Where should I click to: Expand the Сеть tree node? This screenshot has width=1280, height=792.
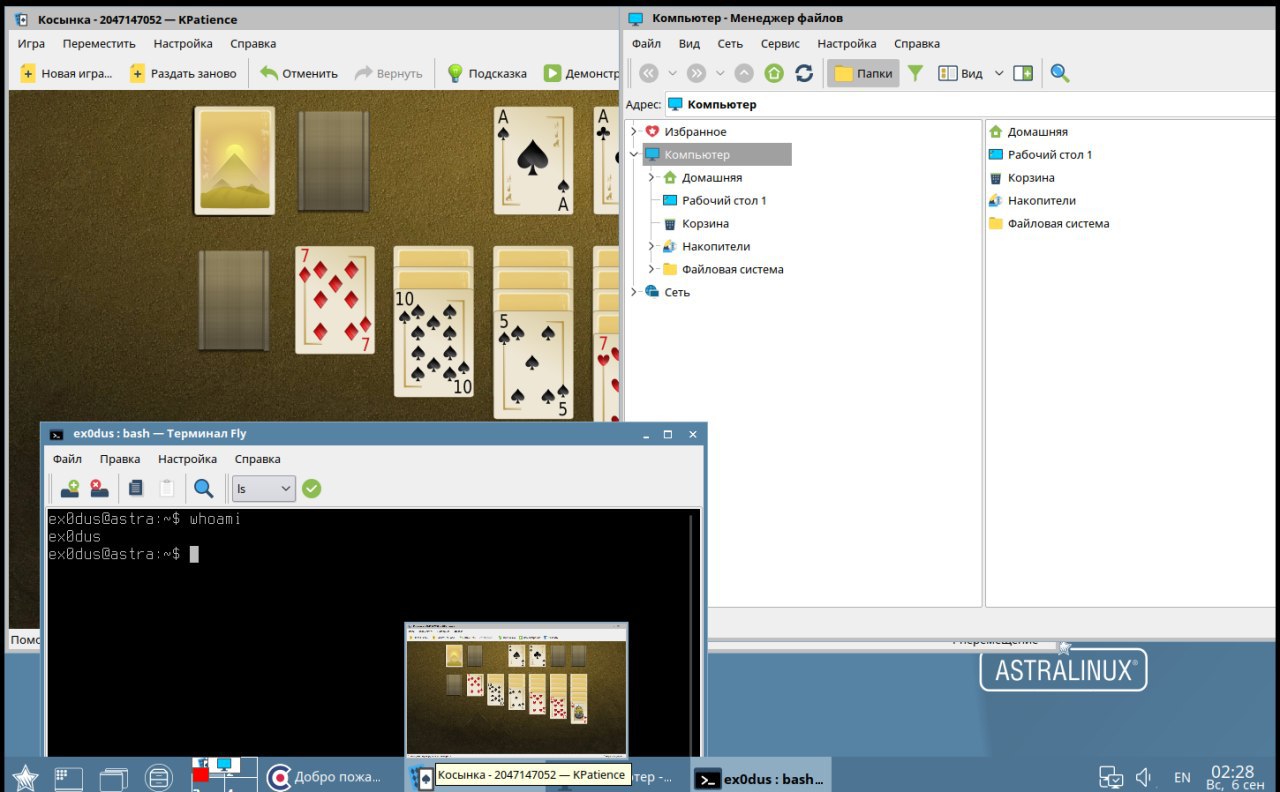click(634, 292)
